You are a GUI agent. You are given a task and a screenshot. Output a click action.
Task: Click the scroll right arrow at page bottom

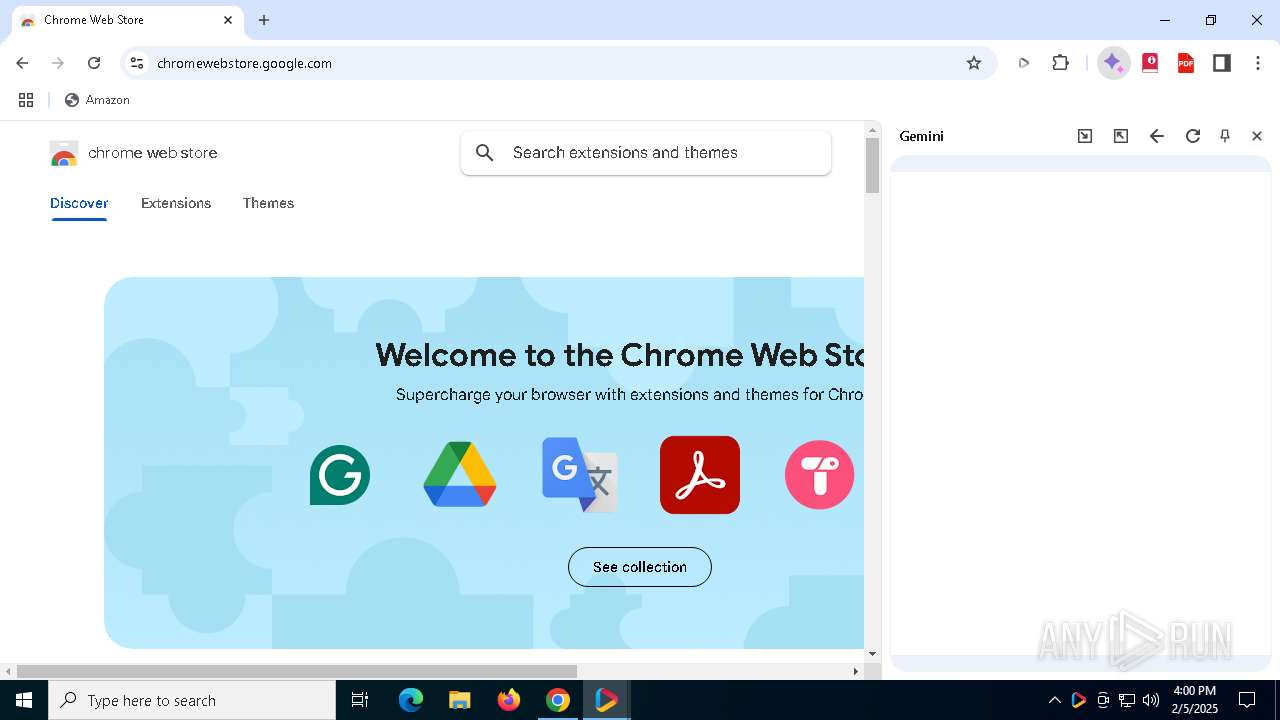pos(855,671)
